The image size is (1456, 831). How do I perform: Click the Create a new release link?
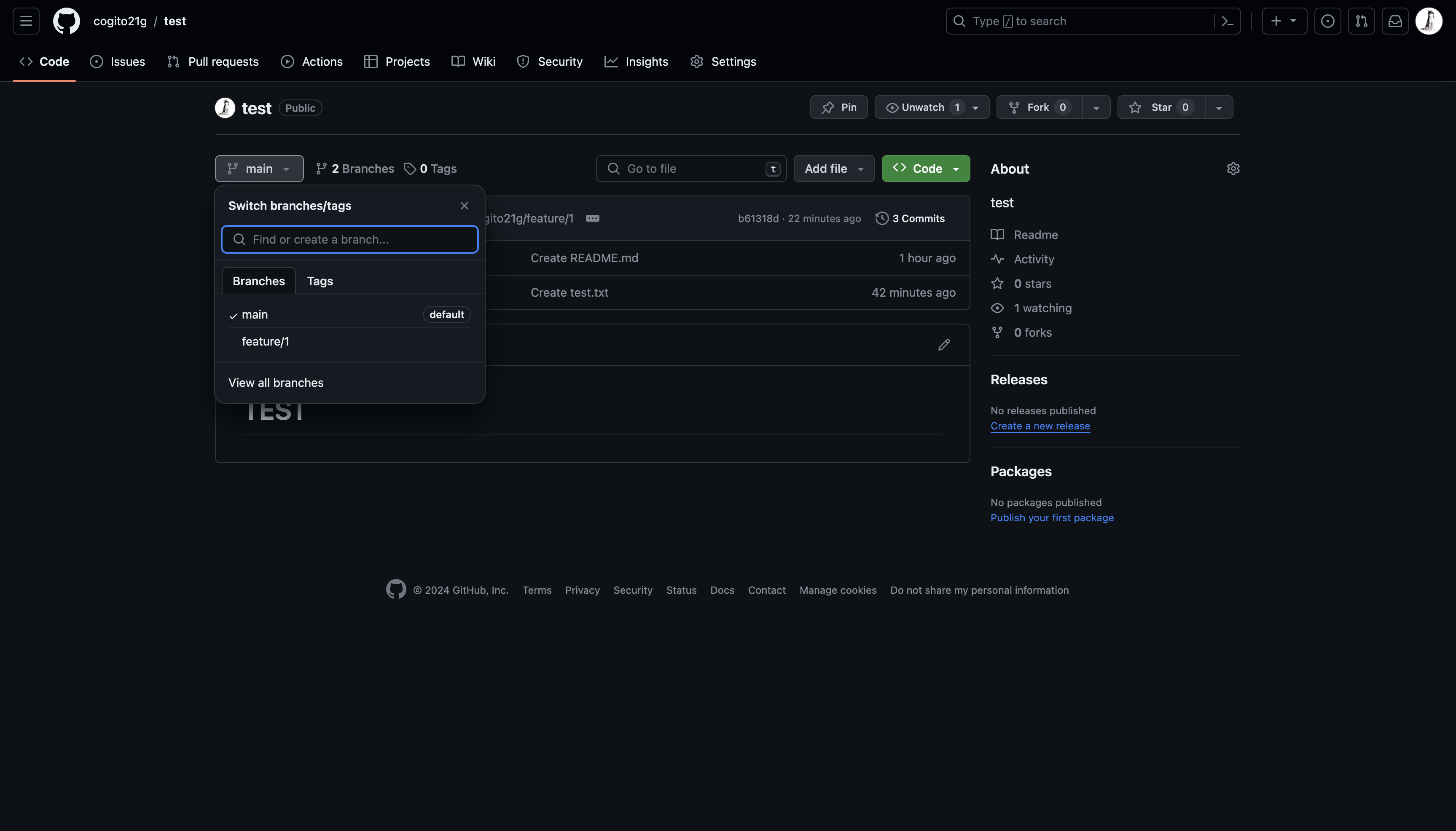pyautogui.click(x=1040, y=426)
